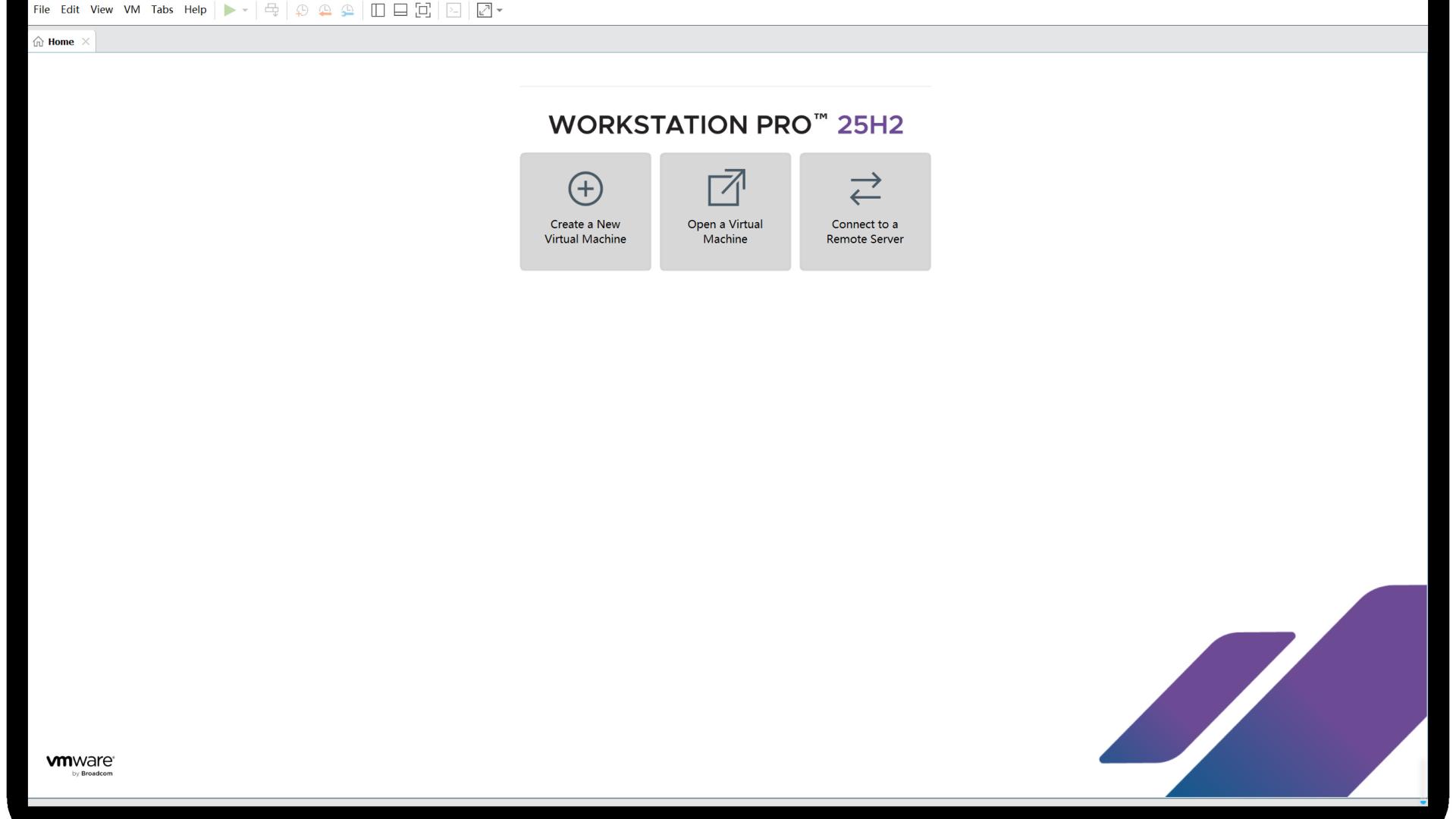
Task: Select the Home tab
Action: pyautogui.click(x=60, y=42)
